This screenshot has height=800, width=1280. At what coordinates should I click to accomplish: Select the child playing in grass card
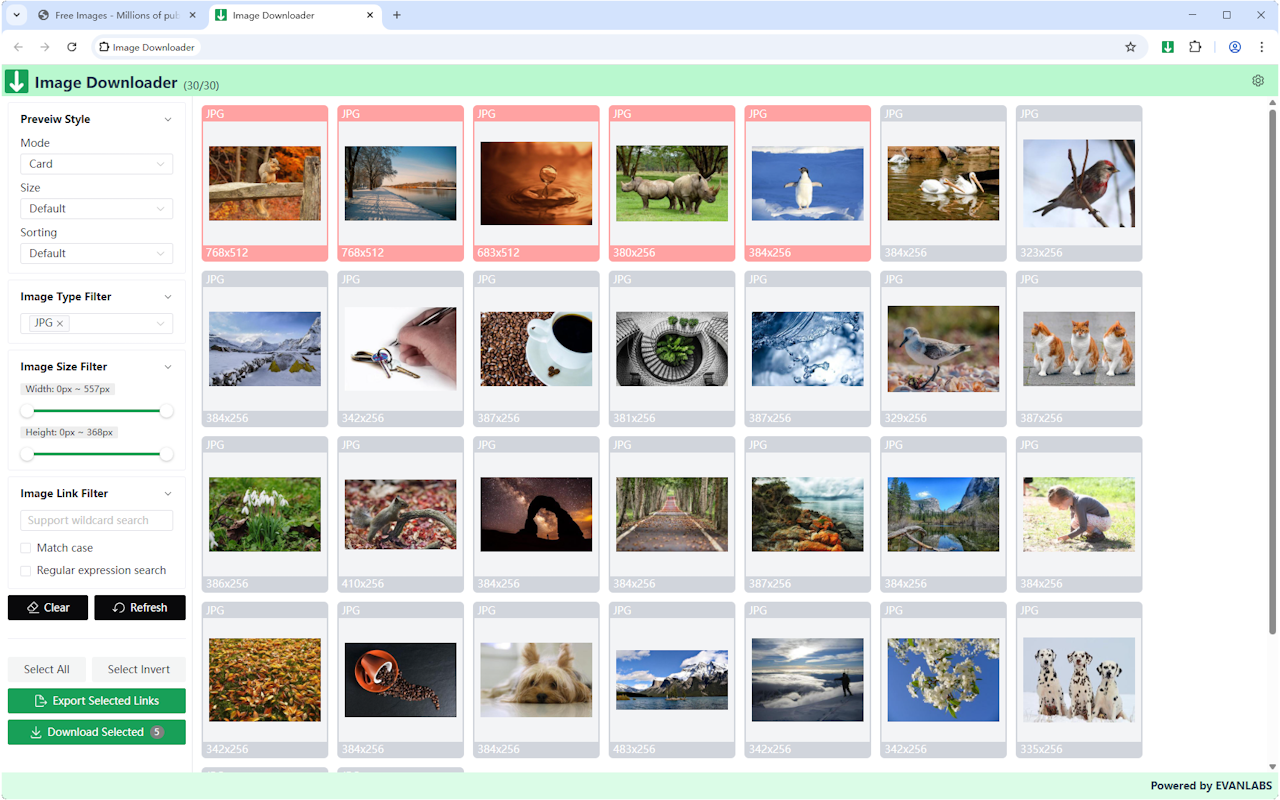1079,514
